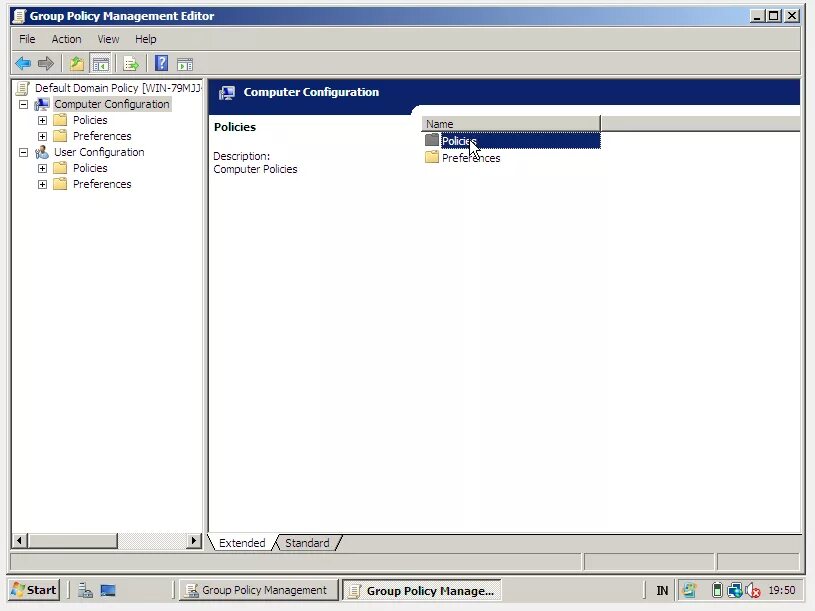Click right arrow of tree horizontal scrollbar
This screenshot has width=815, height=611.
(194, 540)
